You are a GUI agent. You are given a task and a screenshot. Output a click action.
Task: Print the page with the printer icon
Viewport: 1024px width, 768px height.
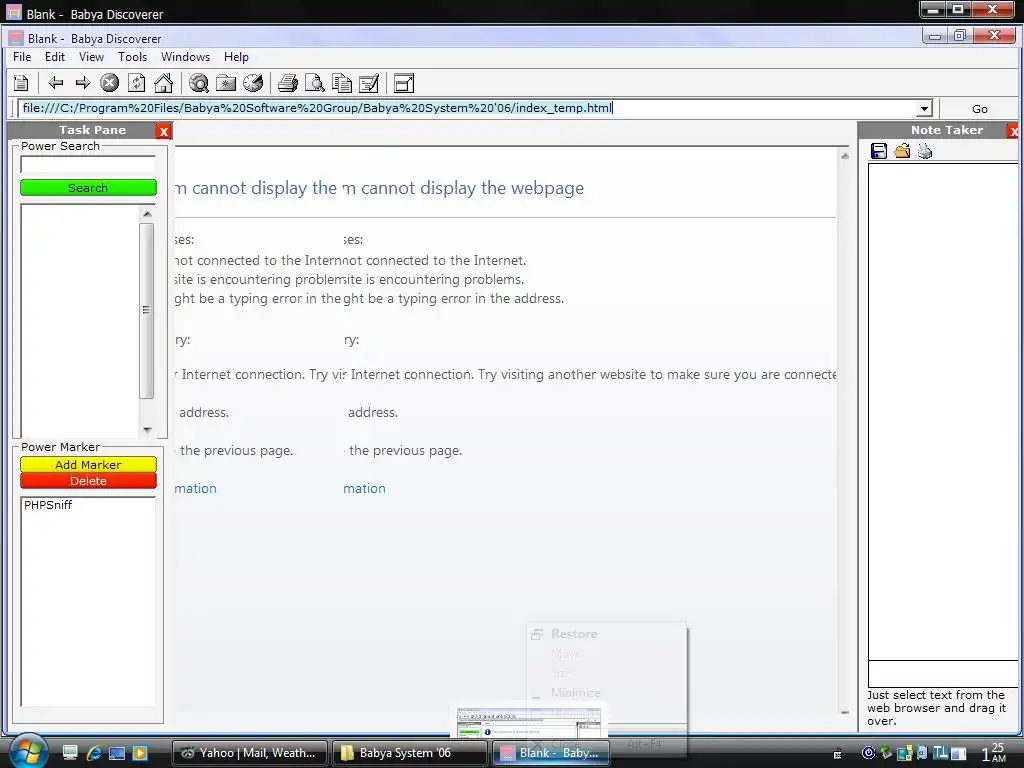287,83
